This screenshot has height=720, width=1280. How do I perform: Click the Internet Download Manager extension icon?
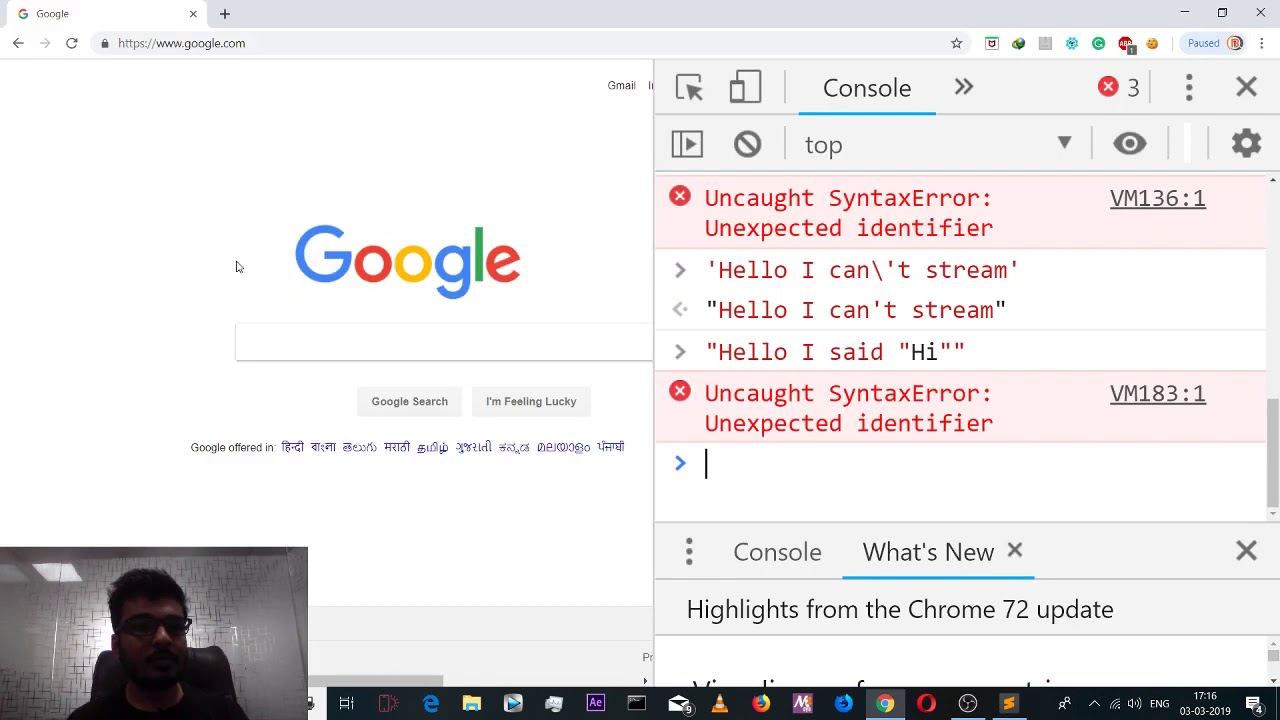click(1018, 43)
